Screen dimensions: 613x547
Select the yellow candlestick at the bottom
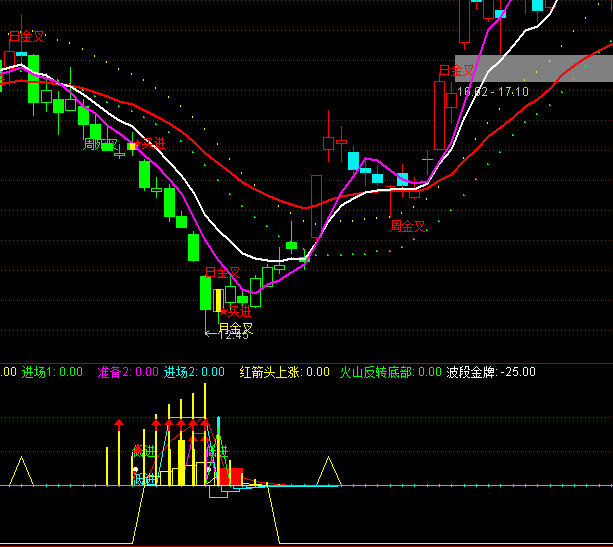(218, 298)
